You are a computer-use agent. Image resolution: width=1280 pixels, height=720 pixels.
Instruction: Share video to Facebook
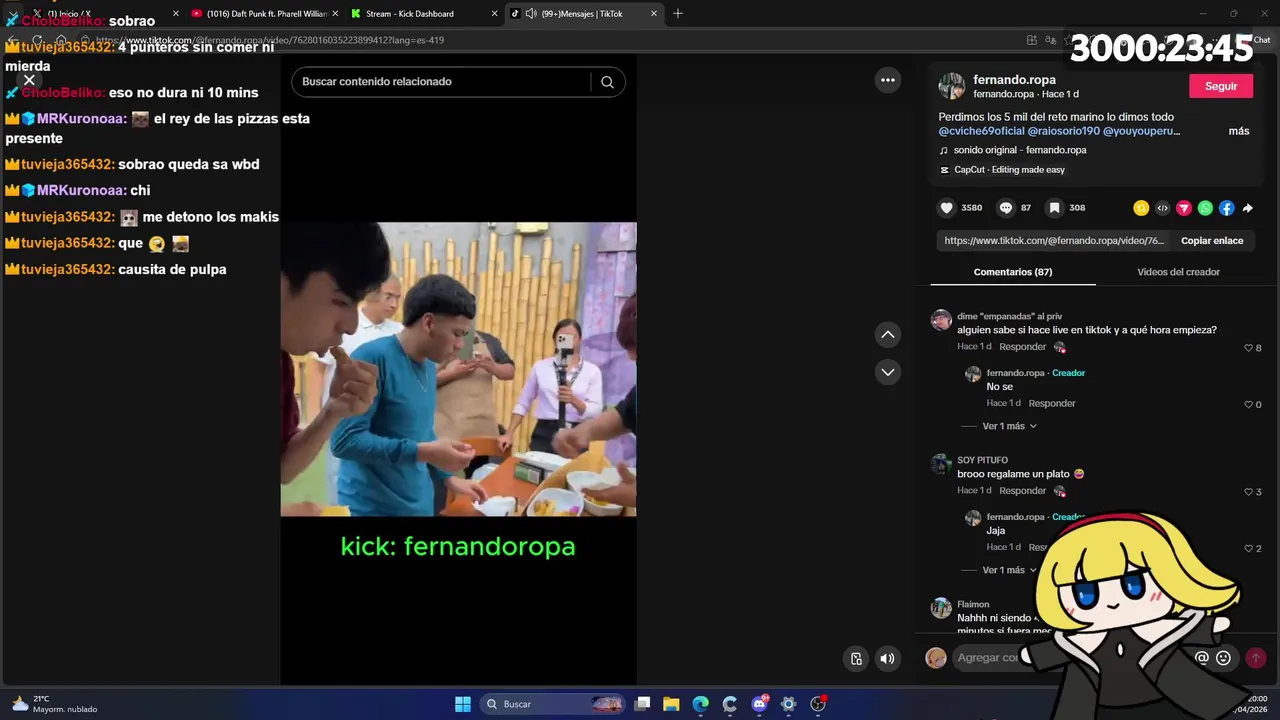tap(1226, 208)
